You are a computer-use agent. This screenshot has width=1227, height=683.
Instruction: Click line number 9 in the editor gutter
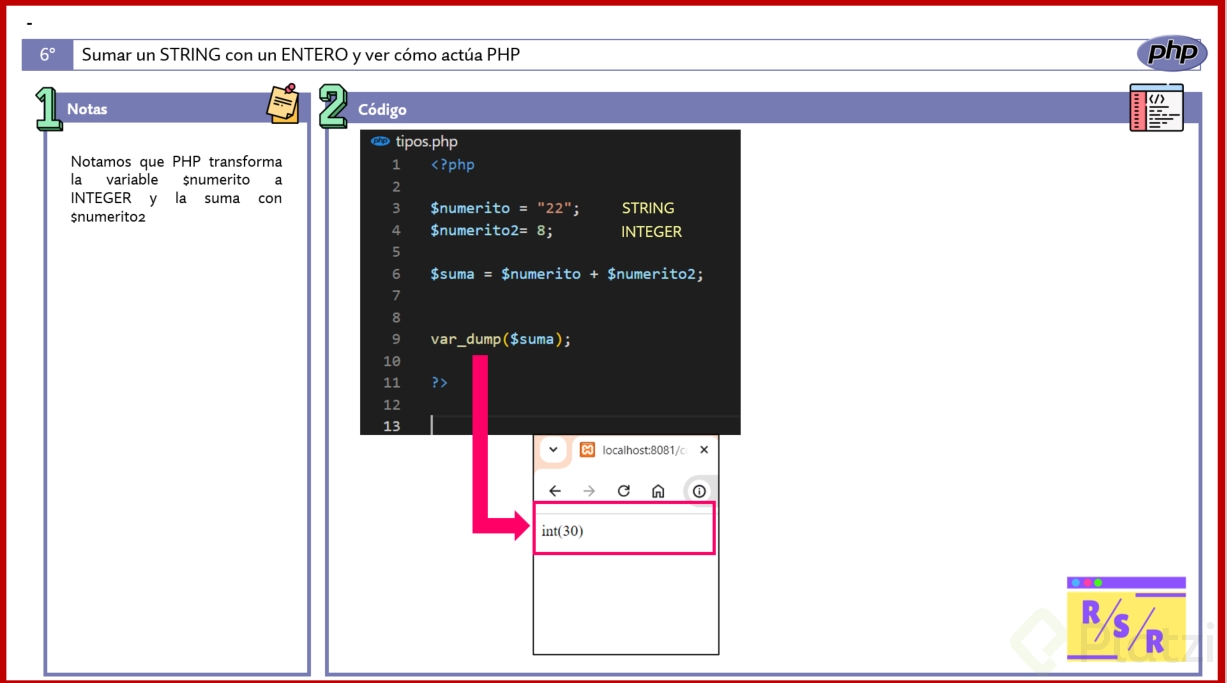(x=396, y=339)
